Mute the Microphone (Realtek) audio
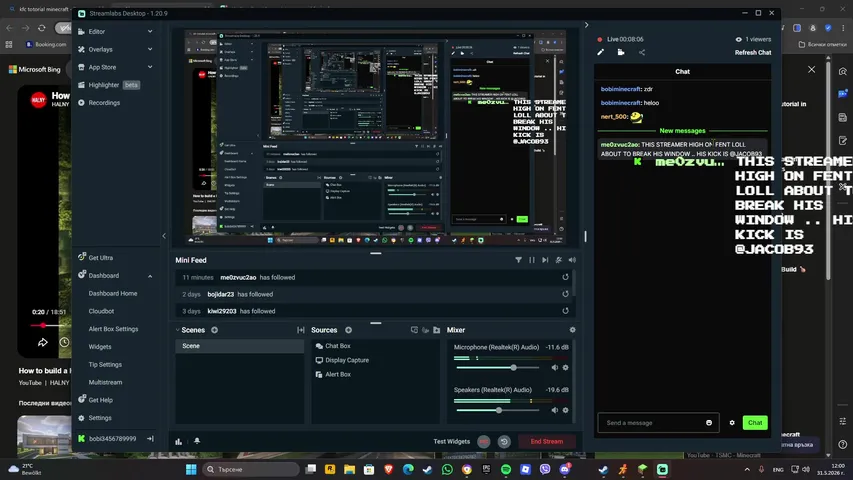853x480 pixels. 554,367
